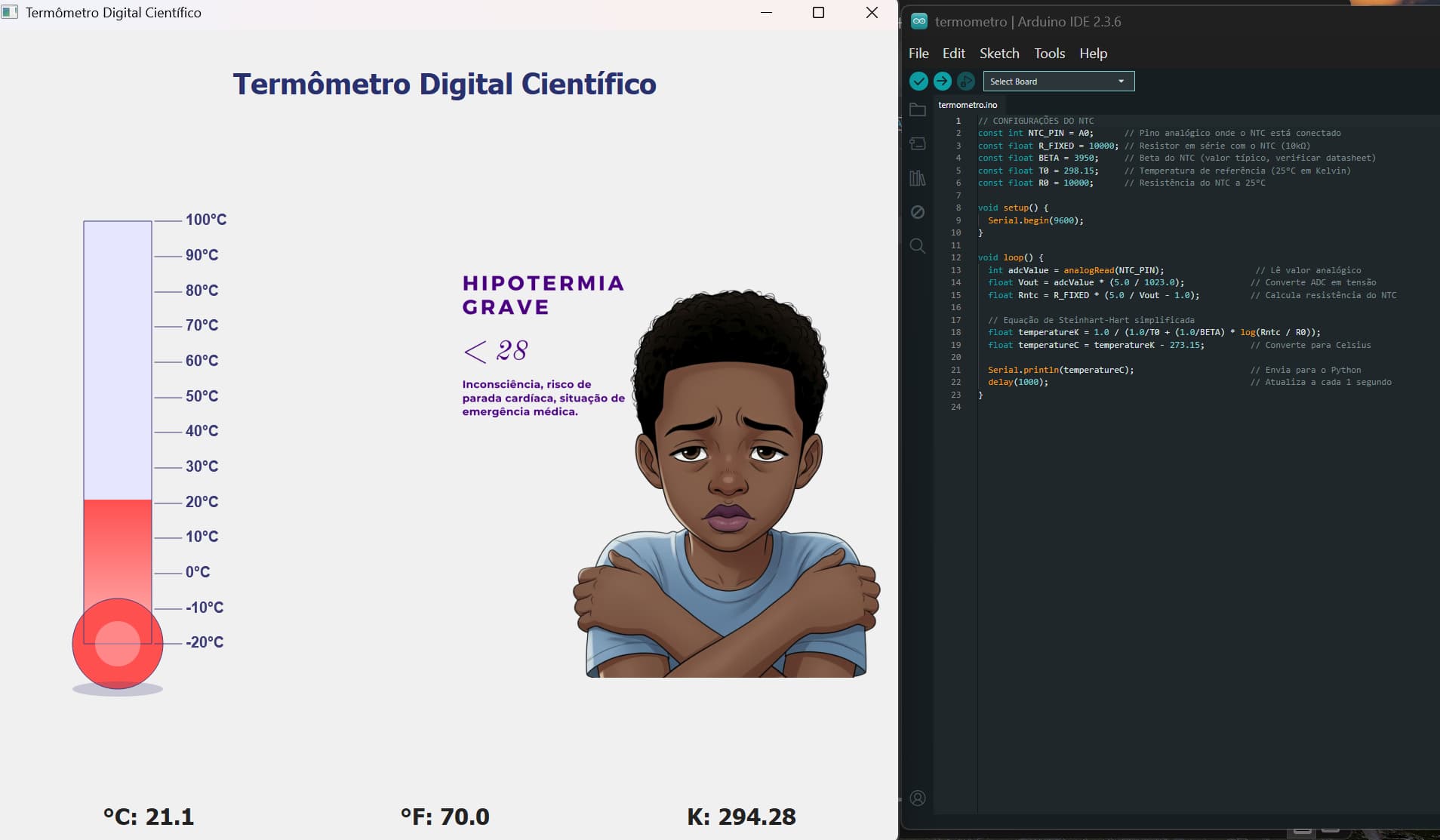Open the Tools menu
Viewport: 1440px width, 840px height.
pyautogui.click(x=1049, y=54)
